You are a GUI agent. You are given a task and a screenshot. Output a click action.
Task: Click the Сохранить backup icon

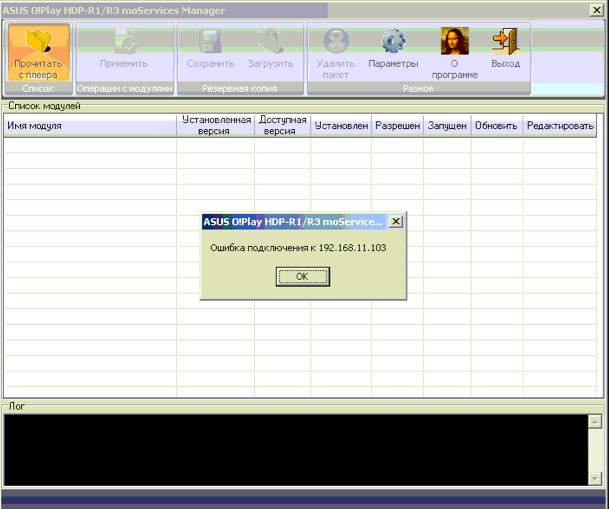coord(210,42)
